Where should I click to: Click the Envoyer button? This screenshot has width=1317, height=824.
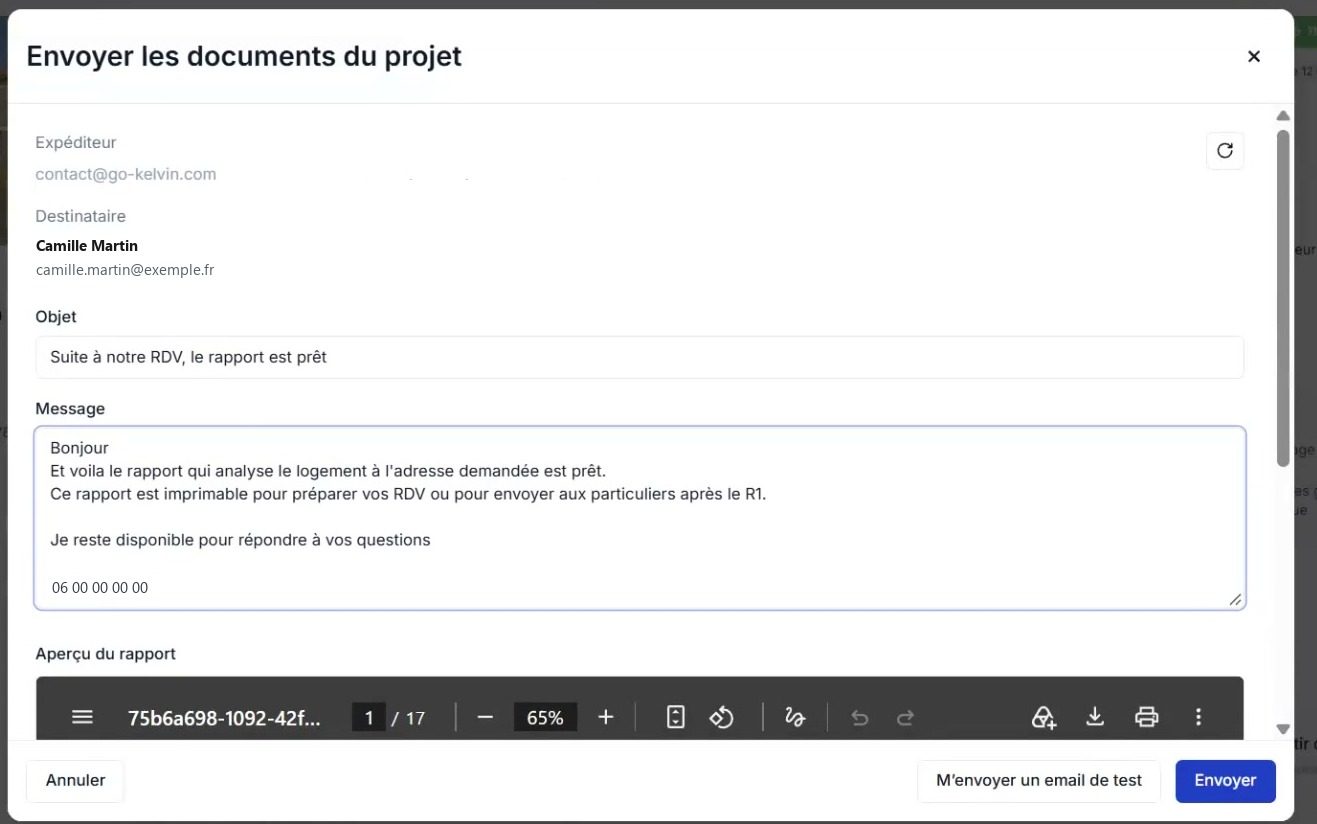[x=1225, y=781]
